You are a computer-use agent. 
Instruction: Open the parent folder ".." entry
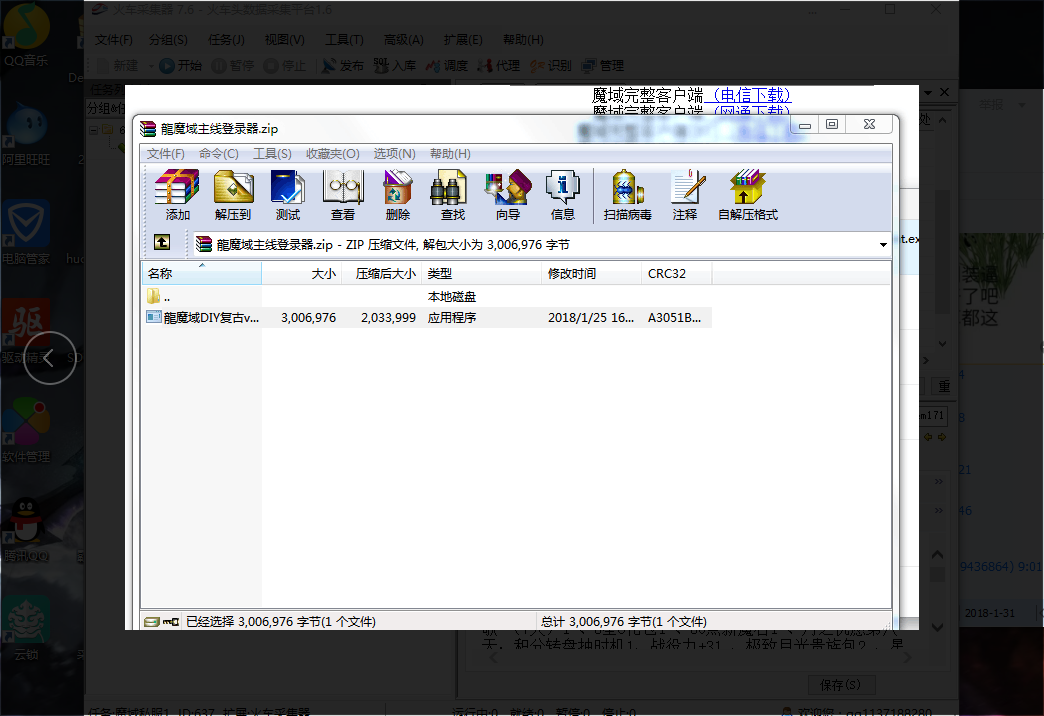166,297
